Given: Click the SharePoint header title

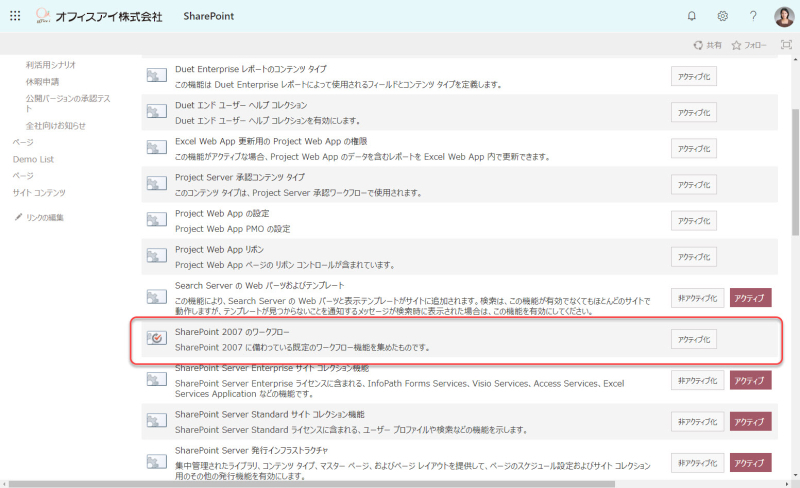Looking at the screenshot, I should tap(209, 16).
